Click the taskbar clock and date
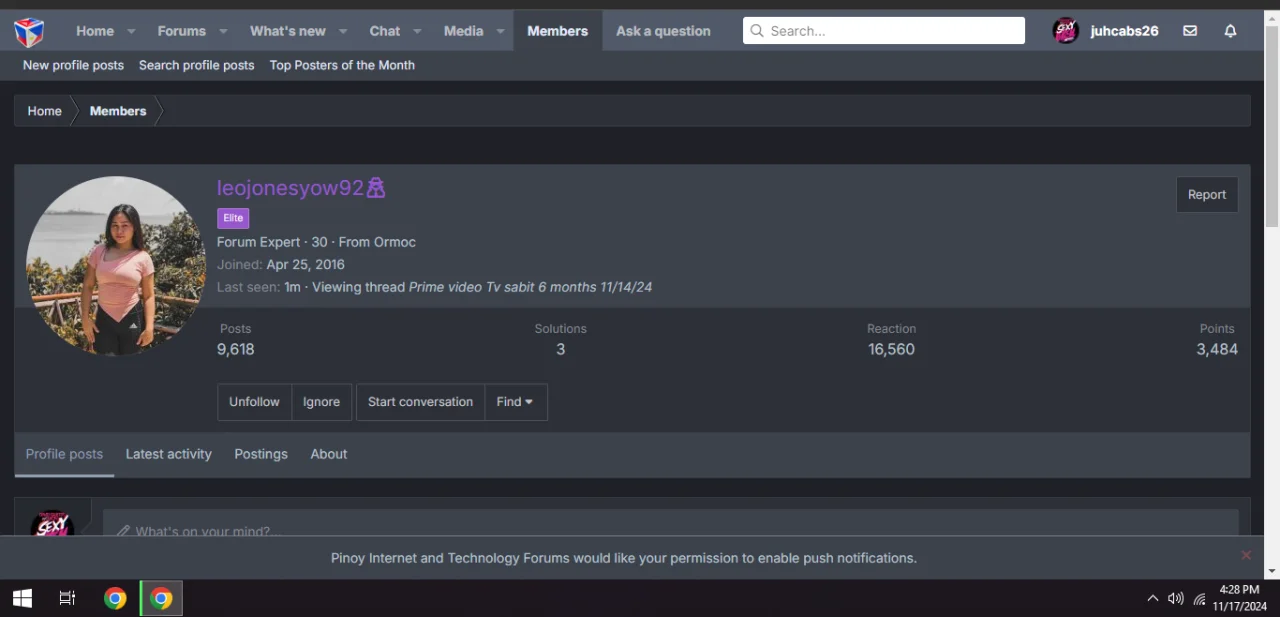This screenshot has width=1280, height=617. point(1239,598)
